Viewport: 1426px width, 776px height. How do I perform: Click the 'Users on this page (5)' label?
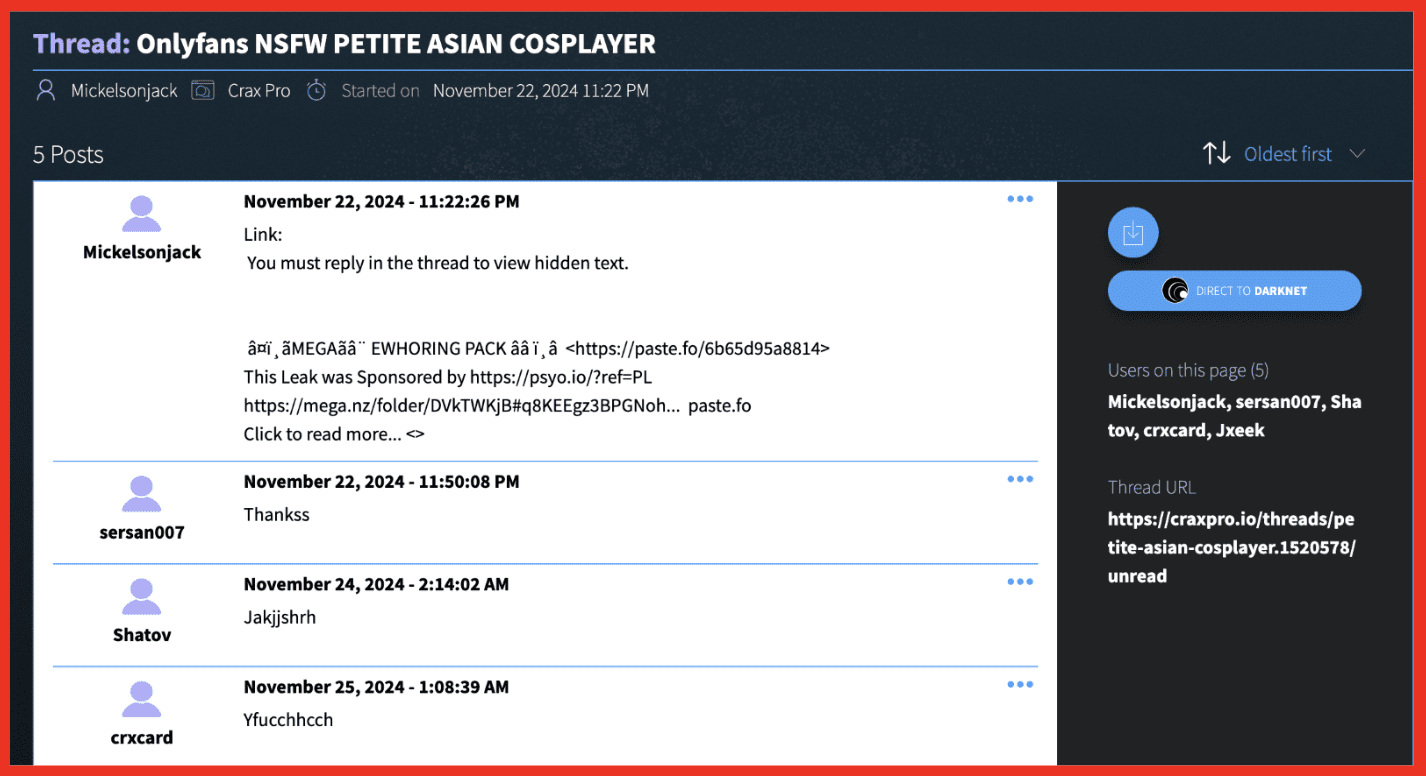pos(1188,370)
